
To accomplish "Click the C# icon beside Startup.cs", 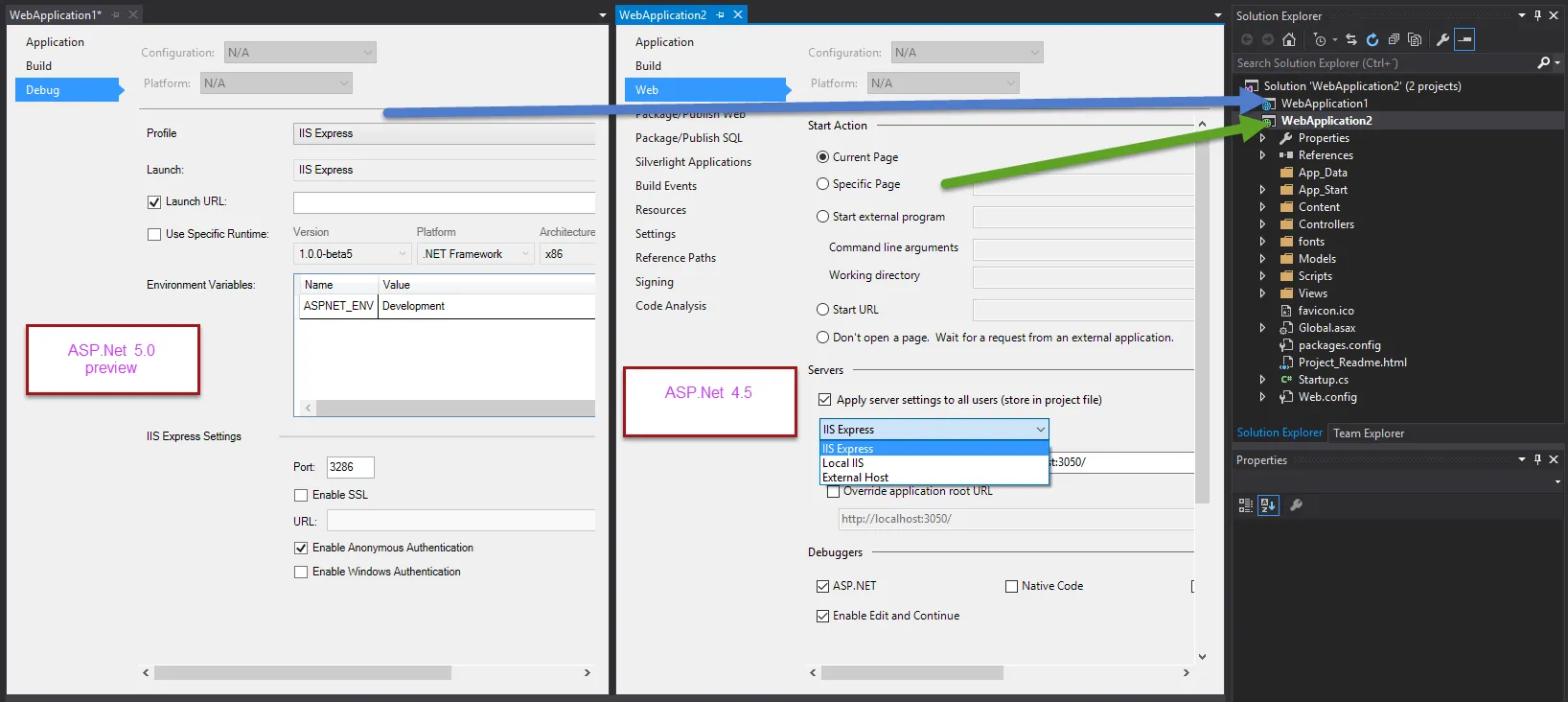I will 1287,380.
